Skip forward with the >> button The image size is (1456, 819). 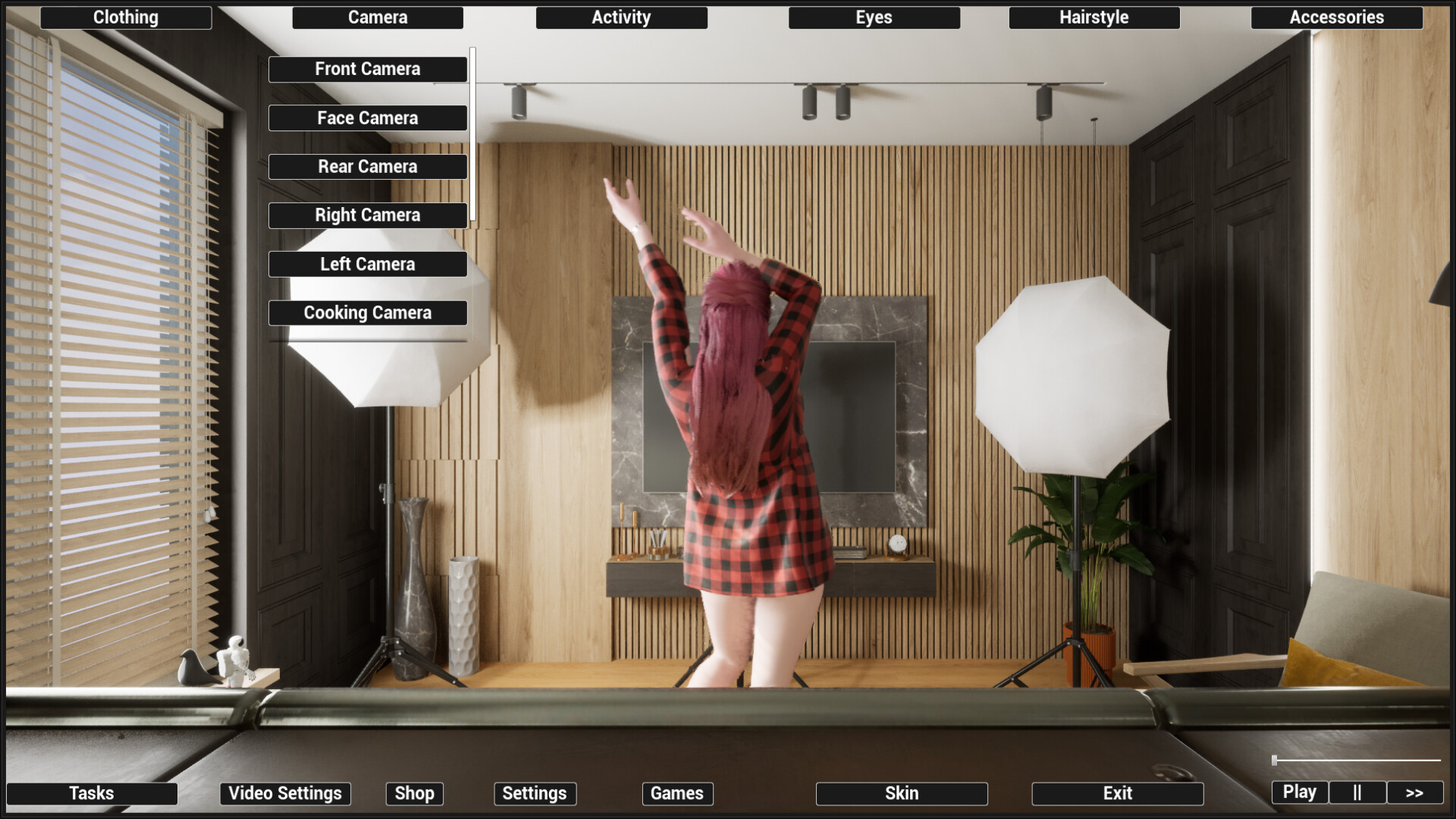1415,792
